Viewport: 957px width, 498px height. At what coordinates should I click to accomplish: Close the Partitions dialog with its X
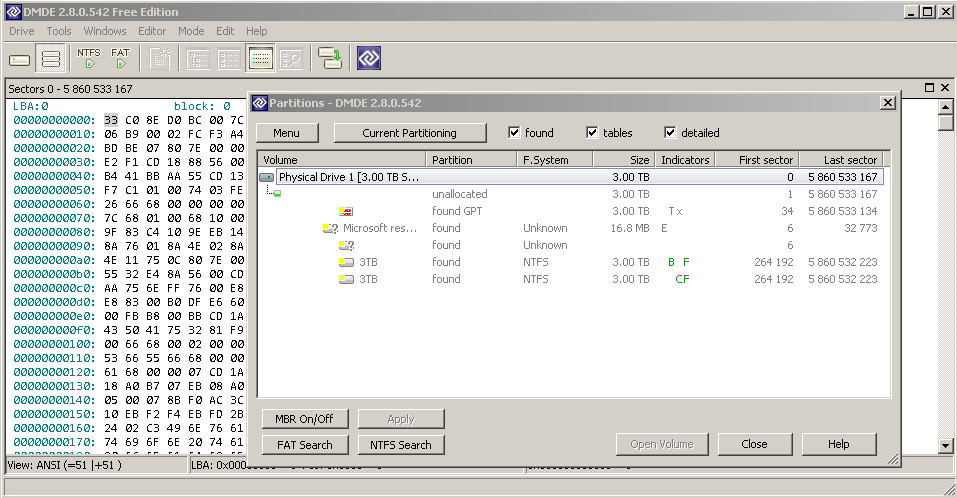coord(888,103)
